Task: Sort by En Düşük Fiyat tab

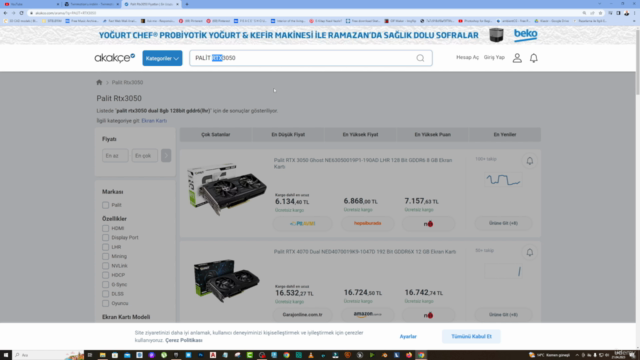Action: (288, 134)
